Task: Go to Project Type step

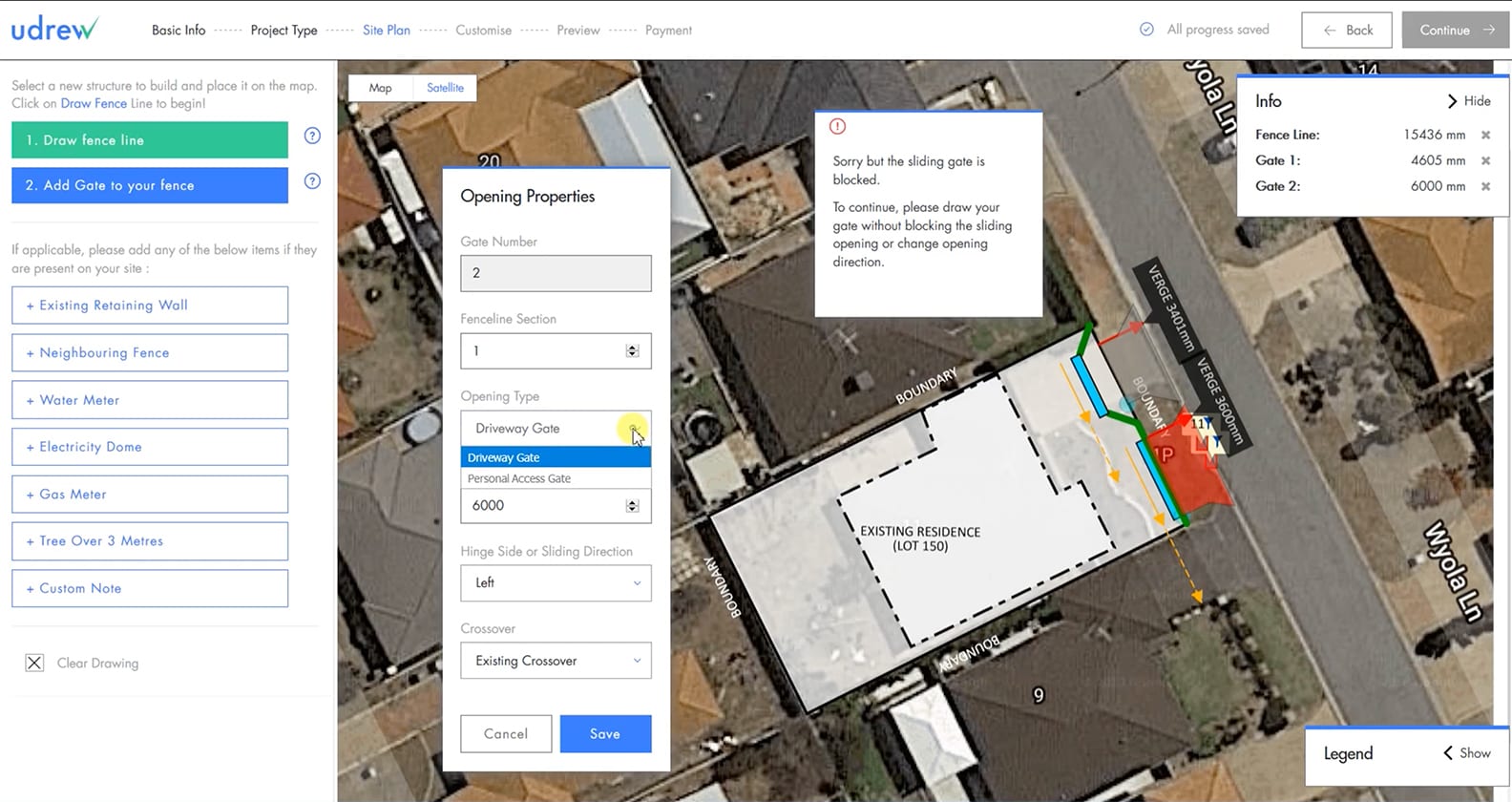Action: [x=283, y=30]
